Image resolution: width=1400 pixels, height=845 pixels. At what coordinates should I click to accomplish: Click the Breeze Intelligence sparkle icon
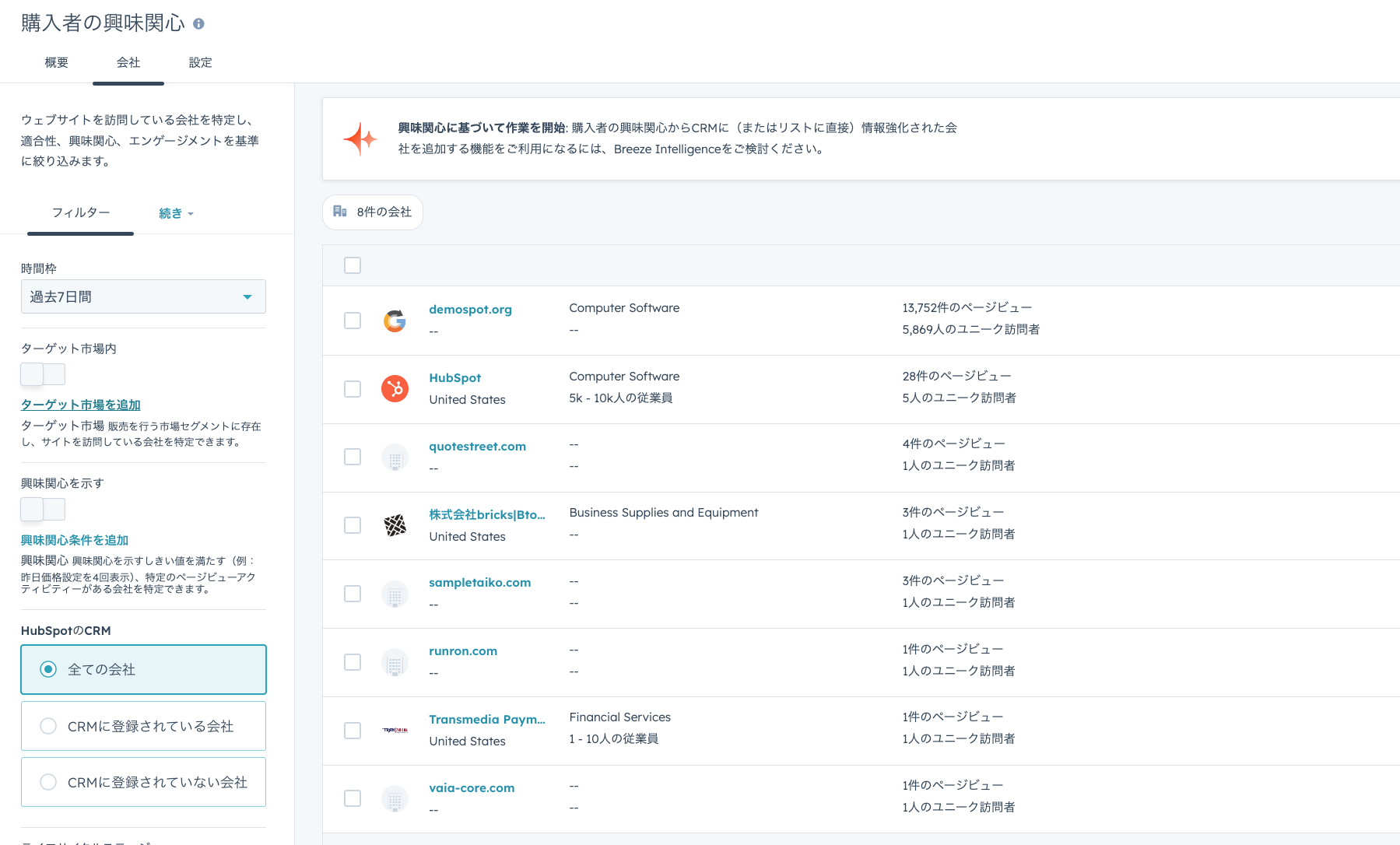pos(360,139)
